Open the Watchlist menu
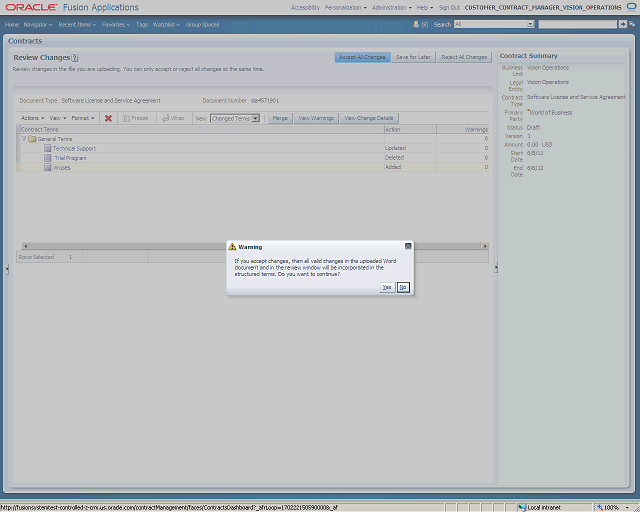640x512 pixels. click(x=166, y=24)
